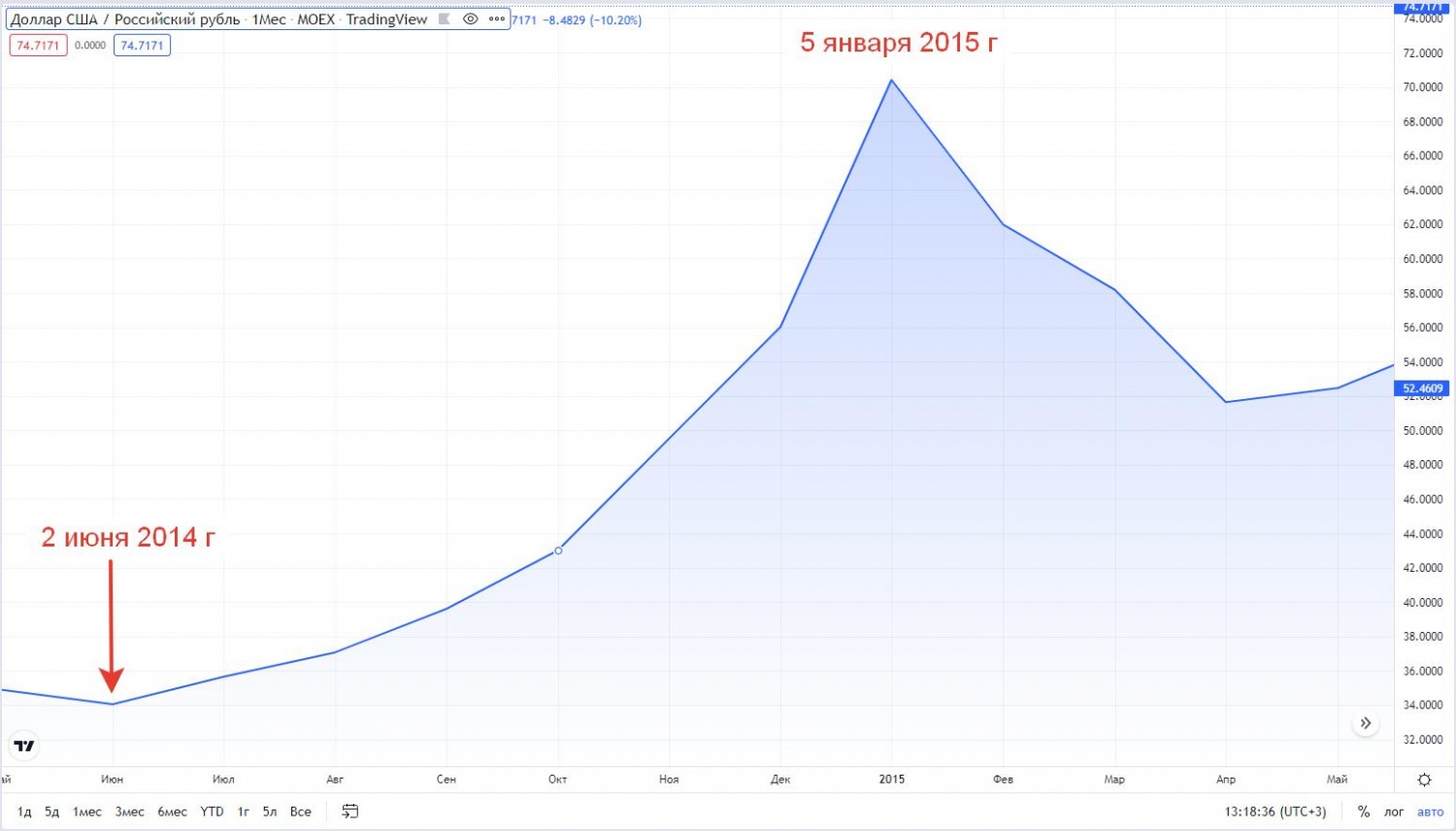The width and height of the screenshot is (1456, 831).
Task: Choose the 6мес time range
Action: click(x=172, y=812)
